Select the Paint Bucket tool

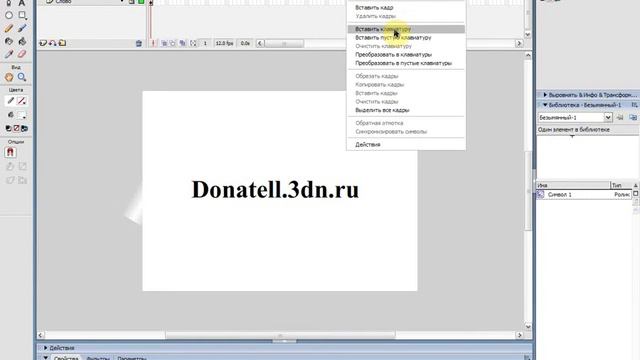click(x=22, y=41)
